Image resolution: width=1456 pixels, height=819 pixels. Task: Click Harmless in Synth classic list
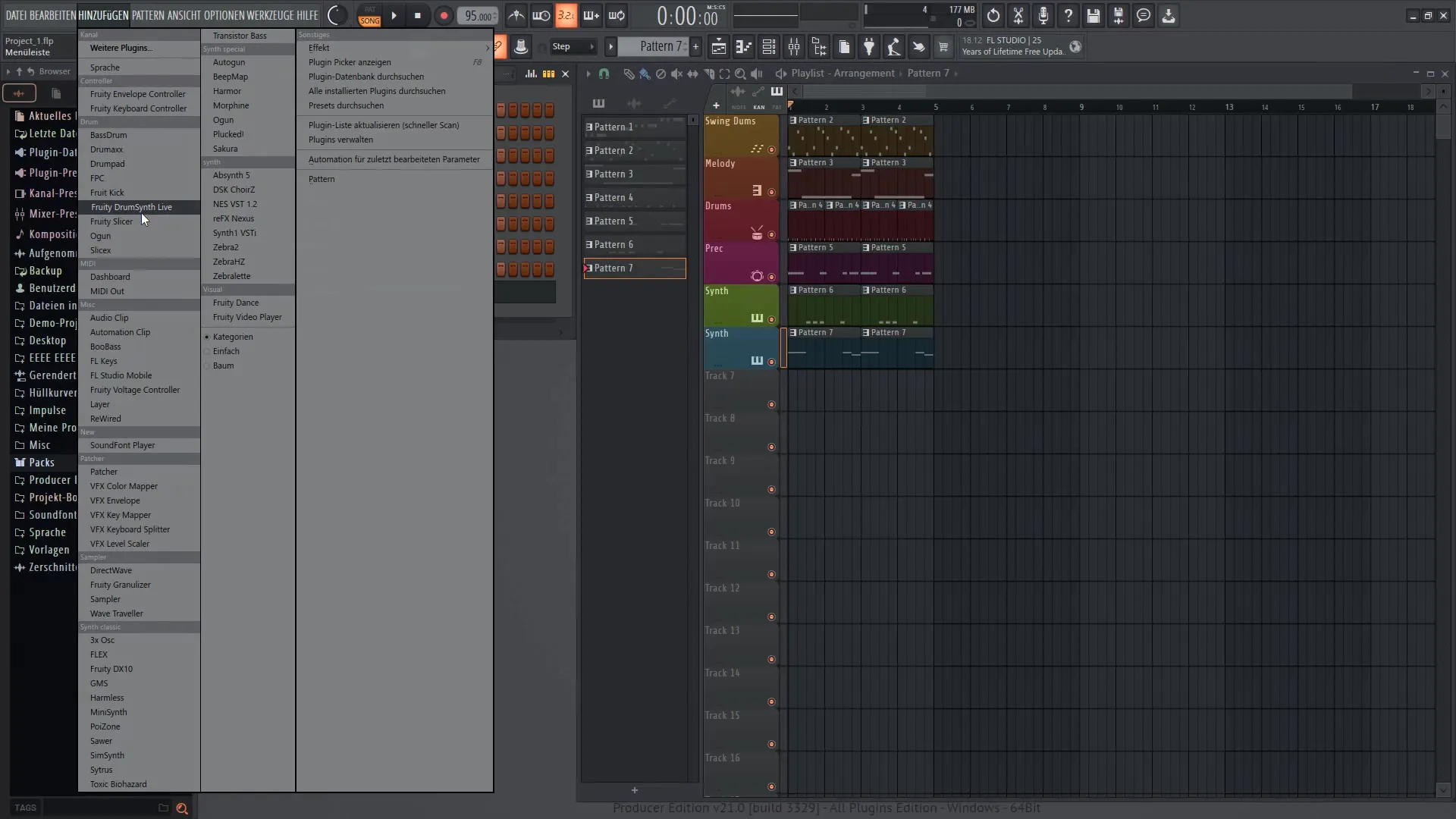[107, 697]
